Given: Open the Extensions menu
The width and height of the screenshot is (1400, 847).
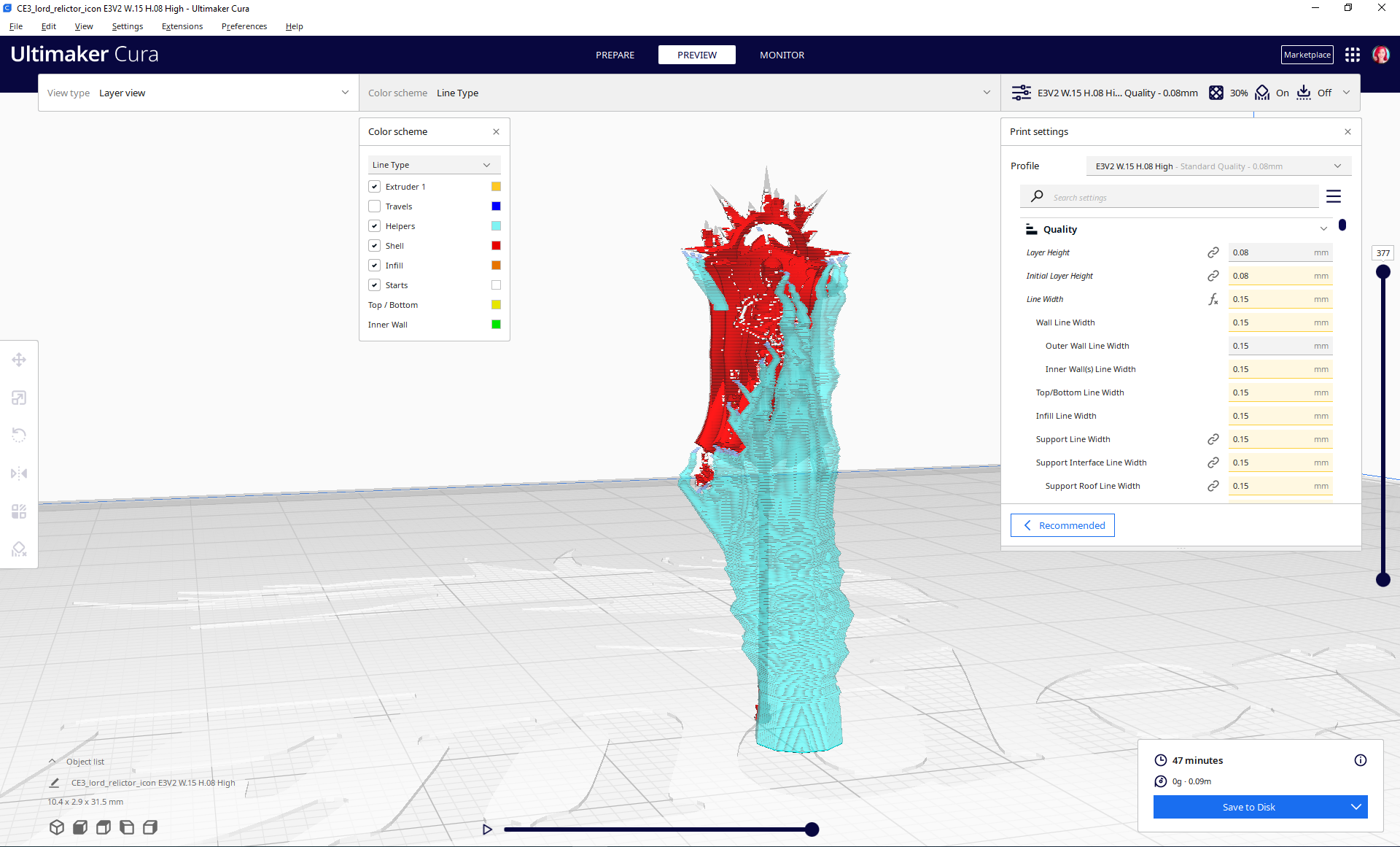Looking at the screenshot, I should pos(182,26).
